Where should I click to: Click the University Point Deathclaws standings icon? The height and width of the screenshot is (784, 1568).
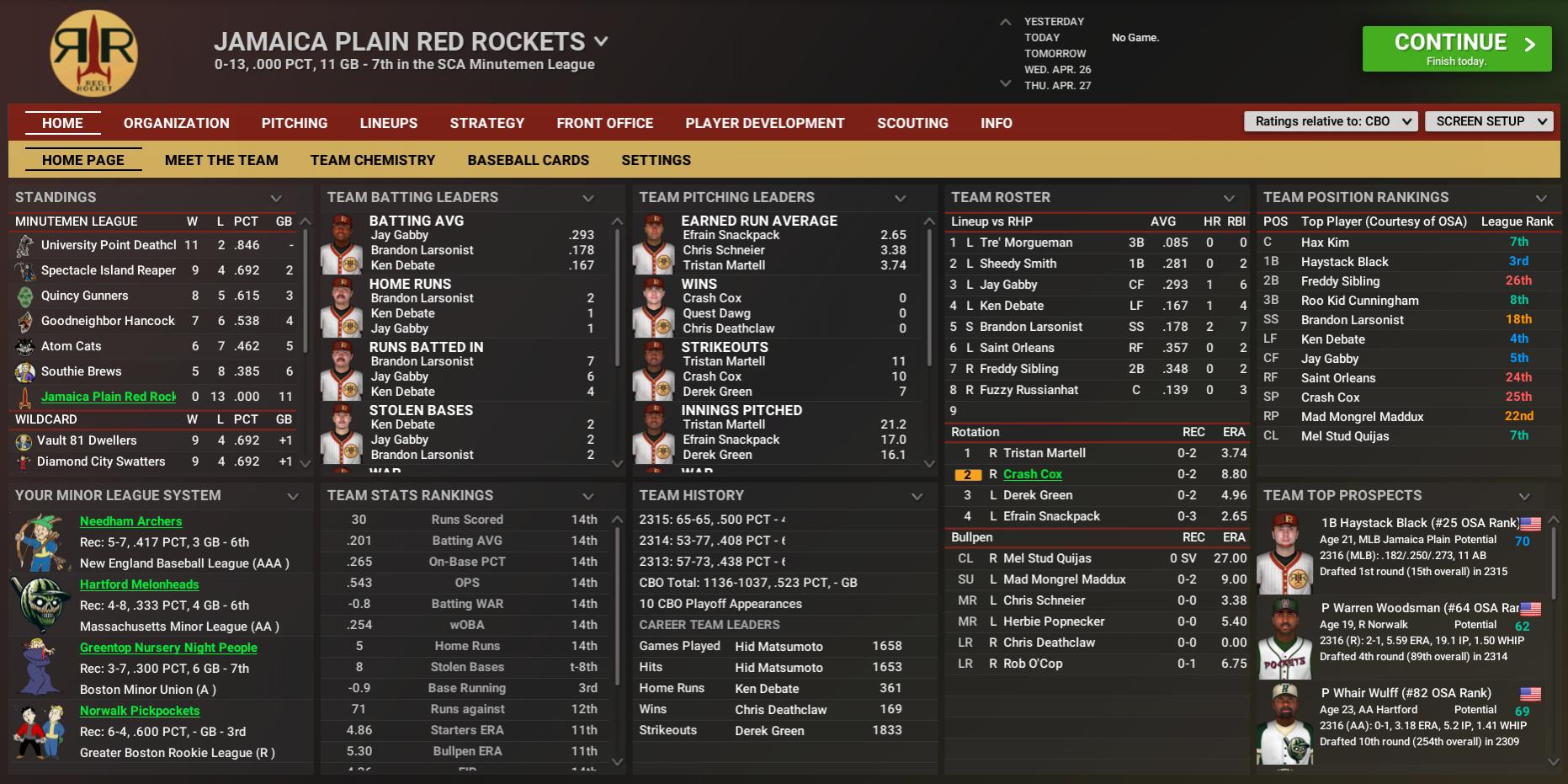click(x=25, y=245)
